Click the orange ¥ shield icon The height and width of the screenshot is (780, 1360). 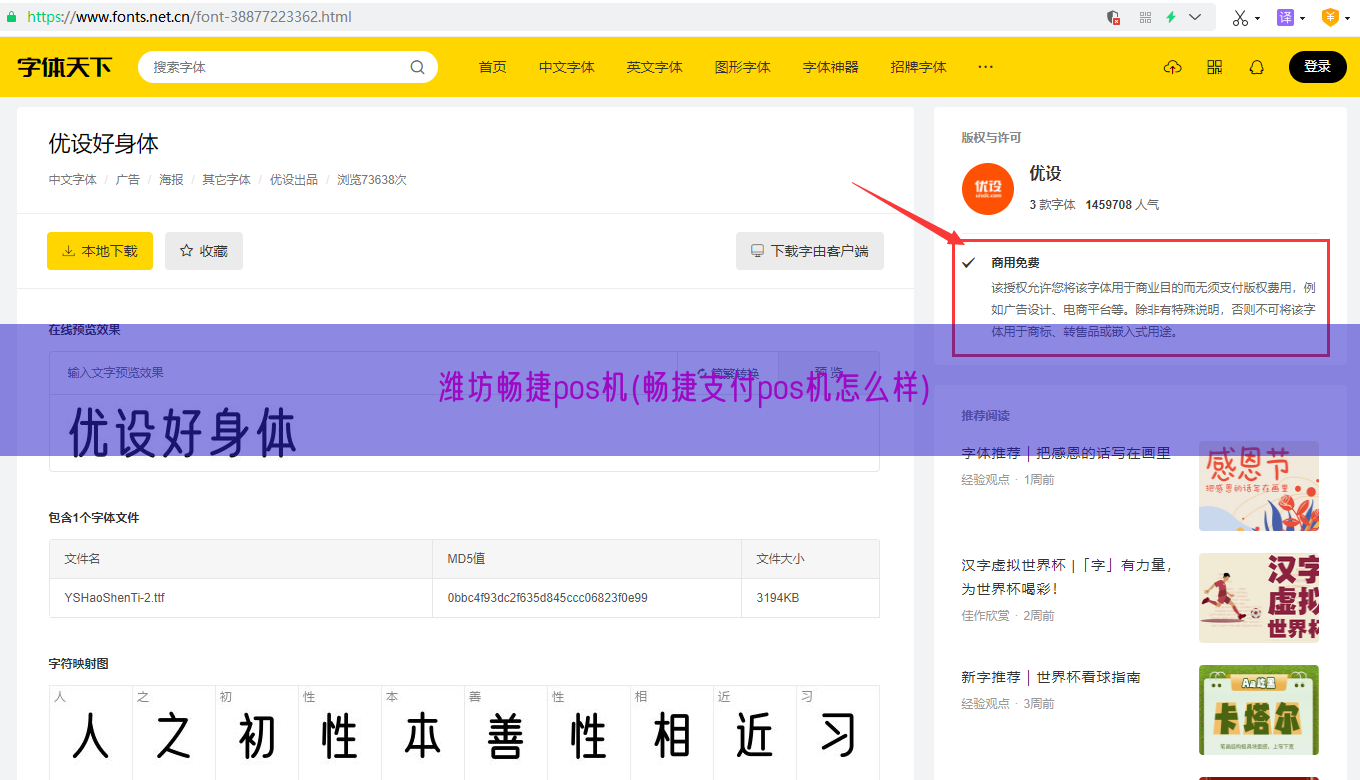tap(1330, 17)
